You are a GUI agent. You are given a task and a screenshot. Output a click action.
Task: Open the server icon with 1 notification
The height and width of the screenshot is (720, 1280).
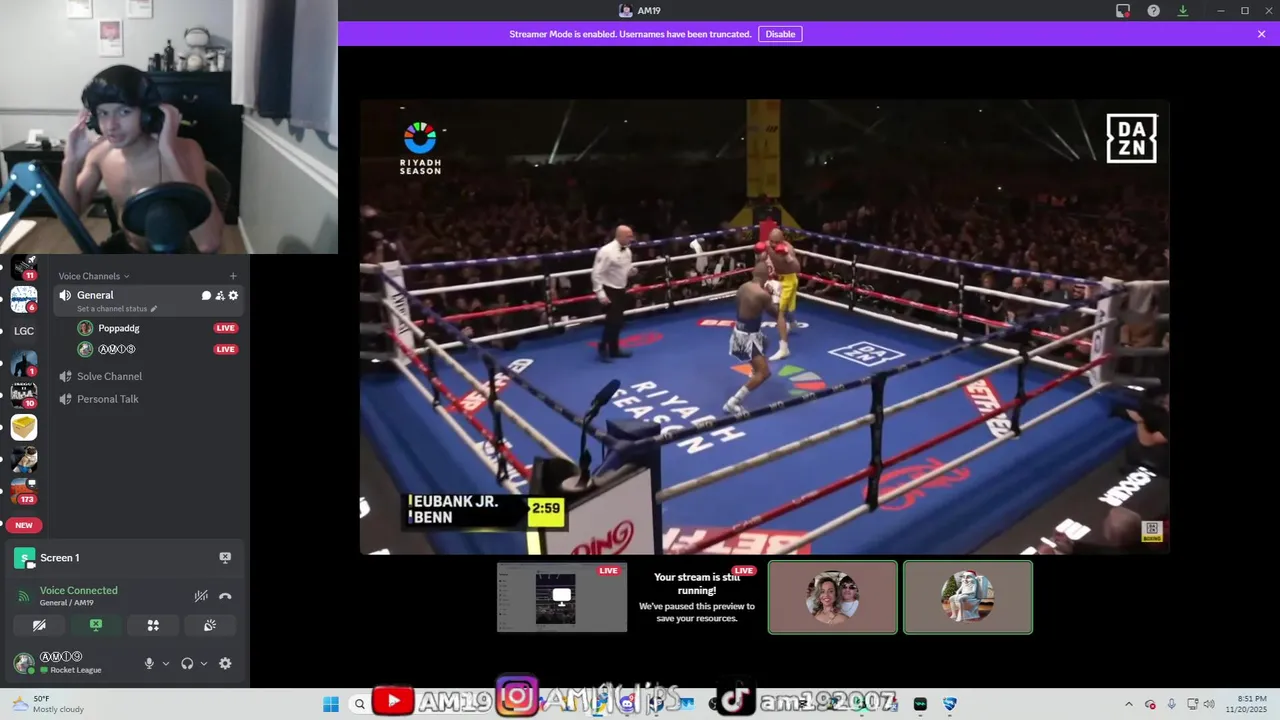(x=24, y=363)
